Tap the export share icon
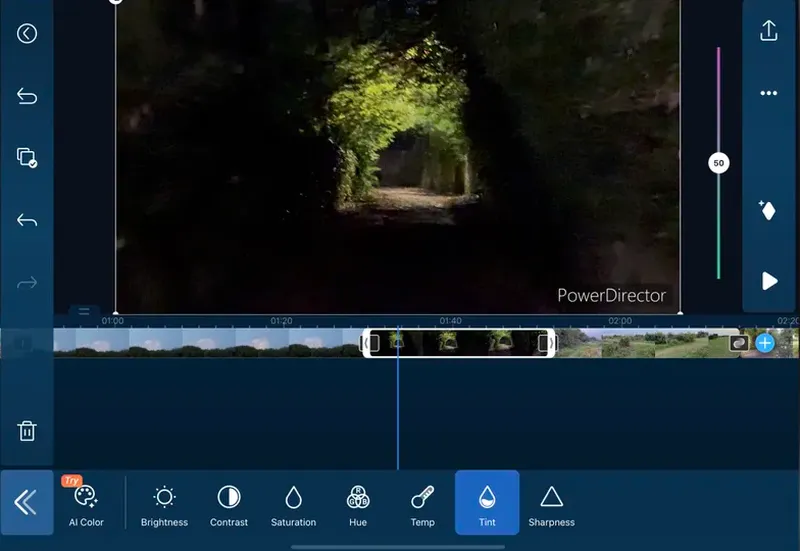This screenshot has height=551, width=800. point(768,31)
